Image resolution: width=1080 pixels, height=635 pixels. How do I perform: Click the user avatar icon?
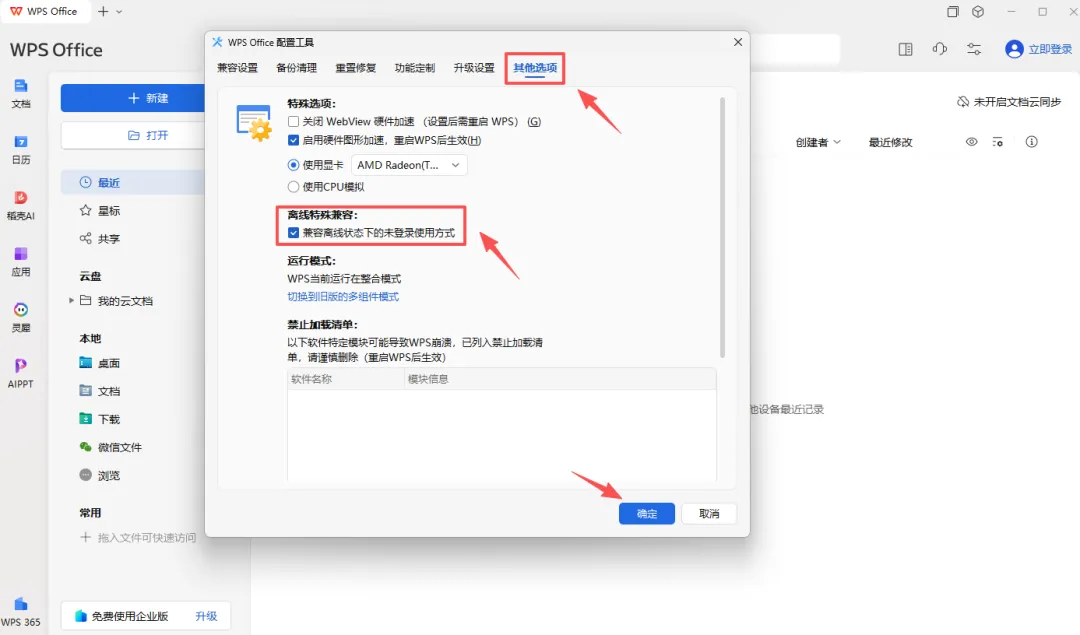point(1014,49)
